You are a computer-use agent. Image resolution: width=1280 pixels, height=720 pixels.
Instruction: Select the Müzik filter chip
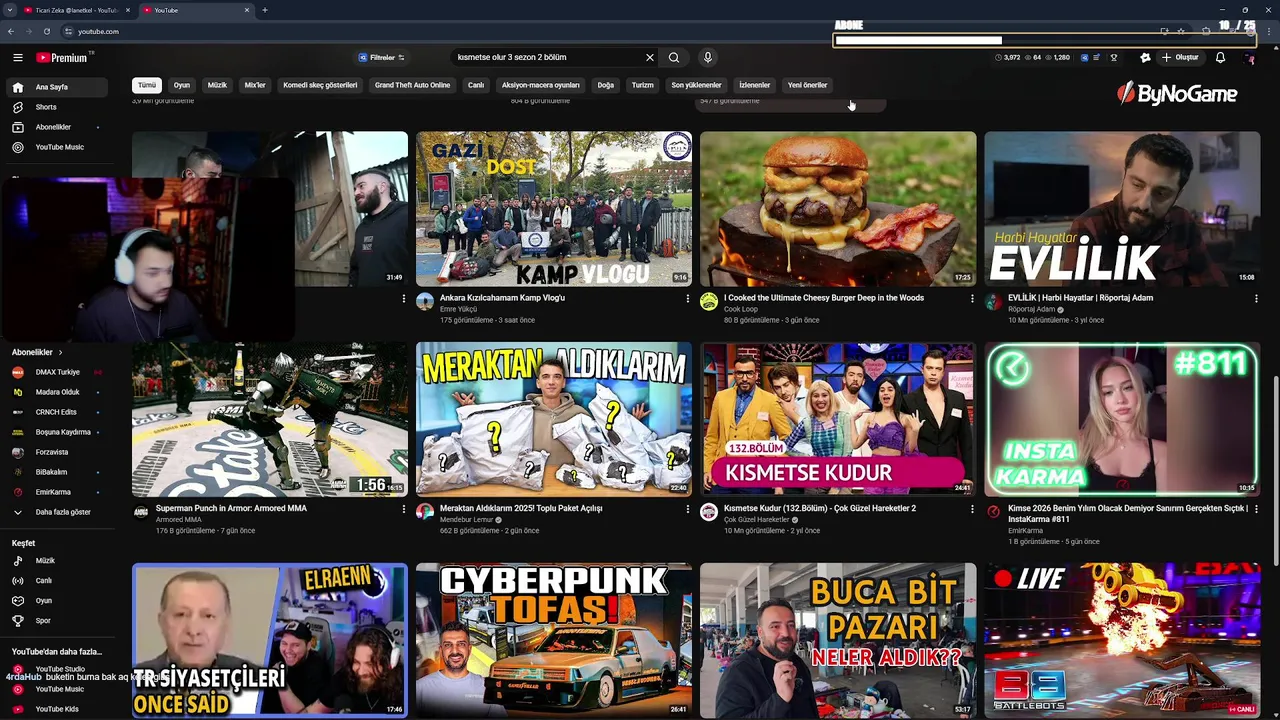pyautogui.click(x=217, y=85)
